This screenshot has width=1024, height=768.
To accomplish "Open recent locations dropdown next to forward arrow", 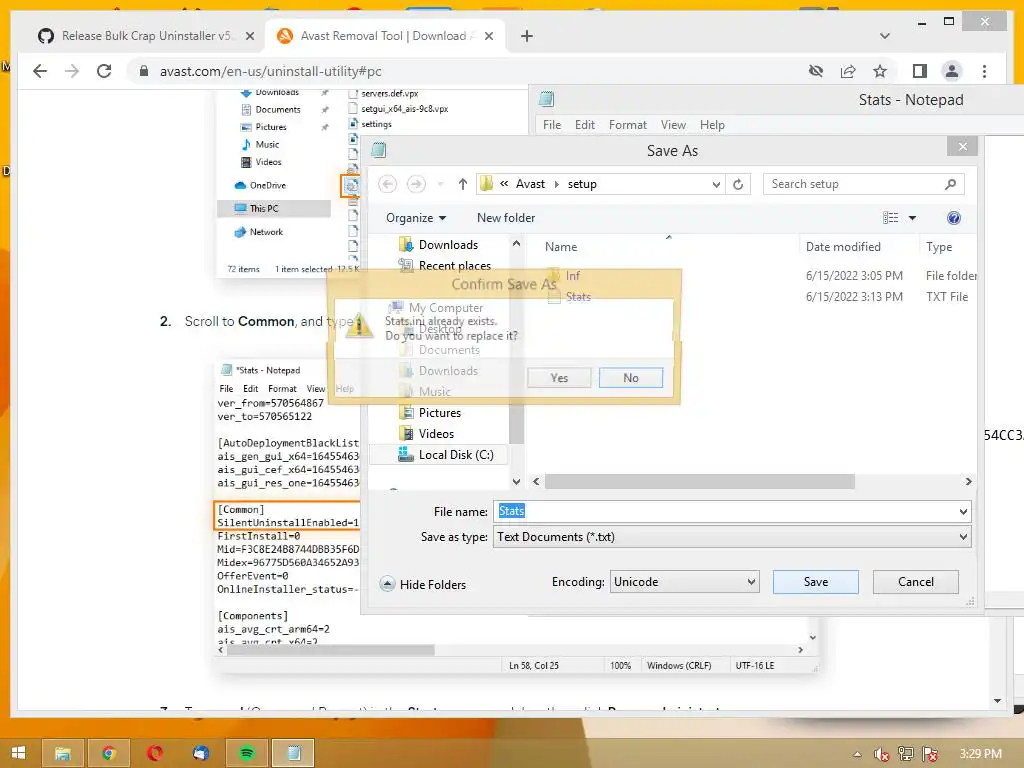I will 440,184.
